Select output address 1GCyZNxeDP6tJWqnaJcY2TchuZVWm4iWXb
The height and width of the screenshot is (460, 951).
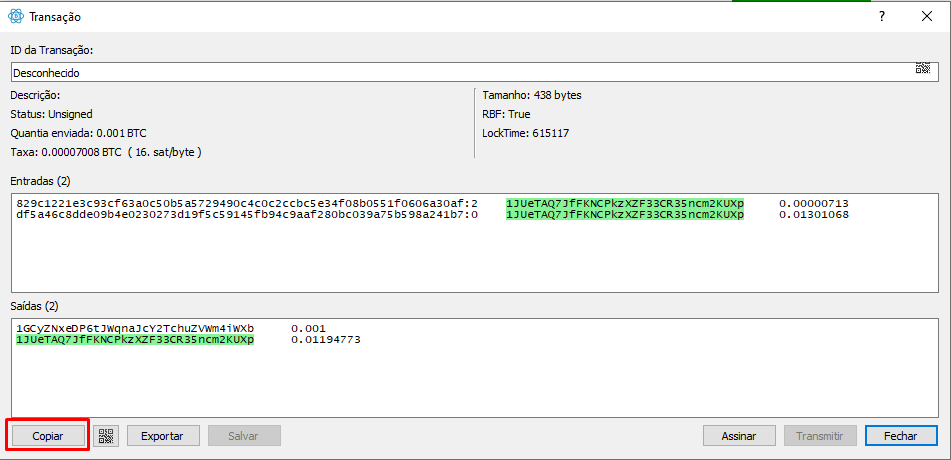pos(135,328)
